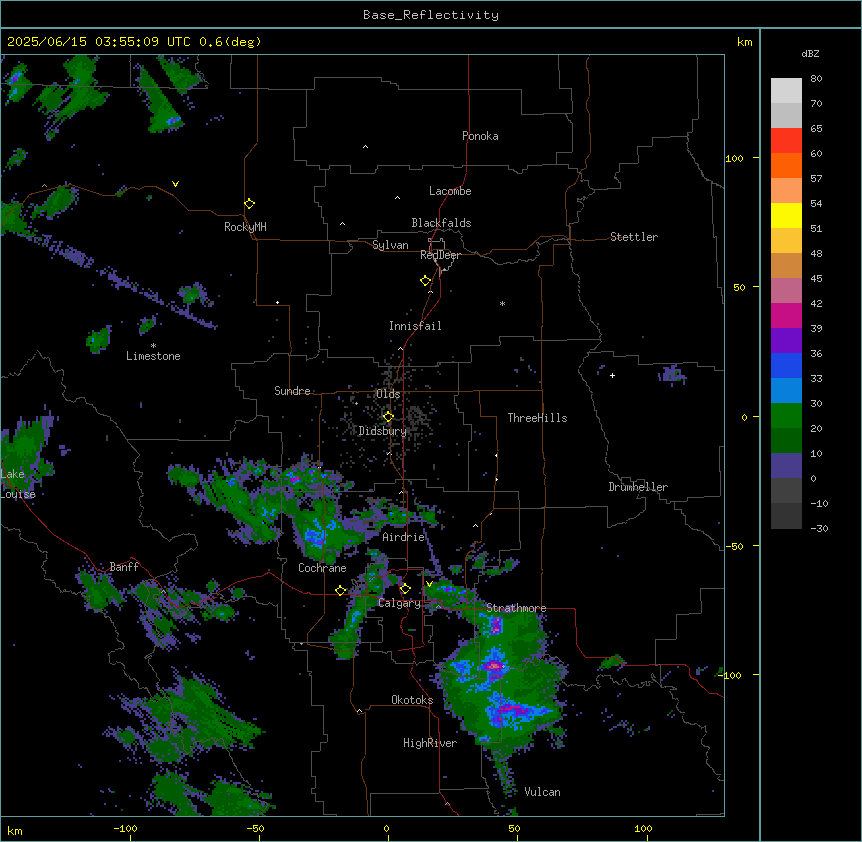Image resolution: width=862 pixels, height=842 pixels.
Task: Select the yellow diamond marker above Didsbury
Action: click(388, 417)
